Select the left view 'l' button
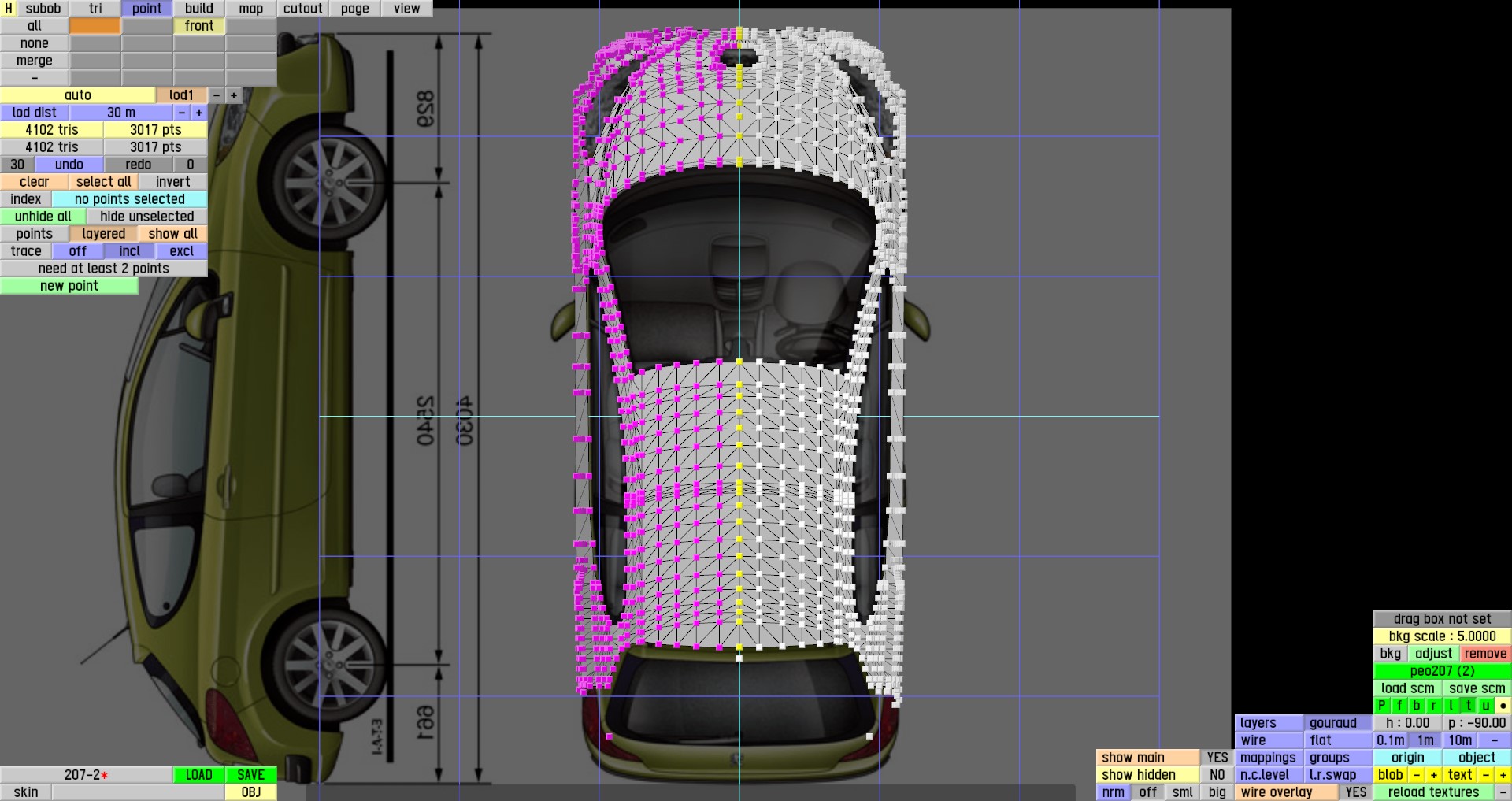Screen dimensions: 1512x801 click(1451, 706)
